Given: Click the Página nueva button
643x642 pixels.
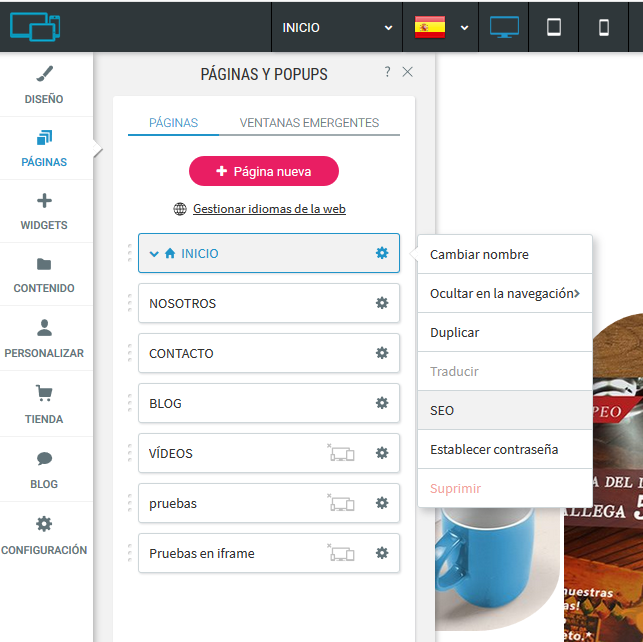Looking at the screenshot, I should click(x=264, y=171).
